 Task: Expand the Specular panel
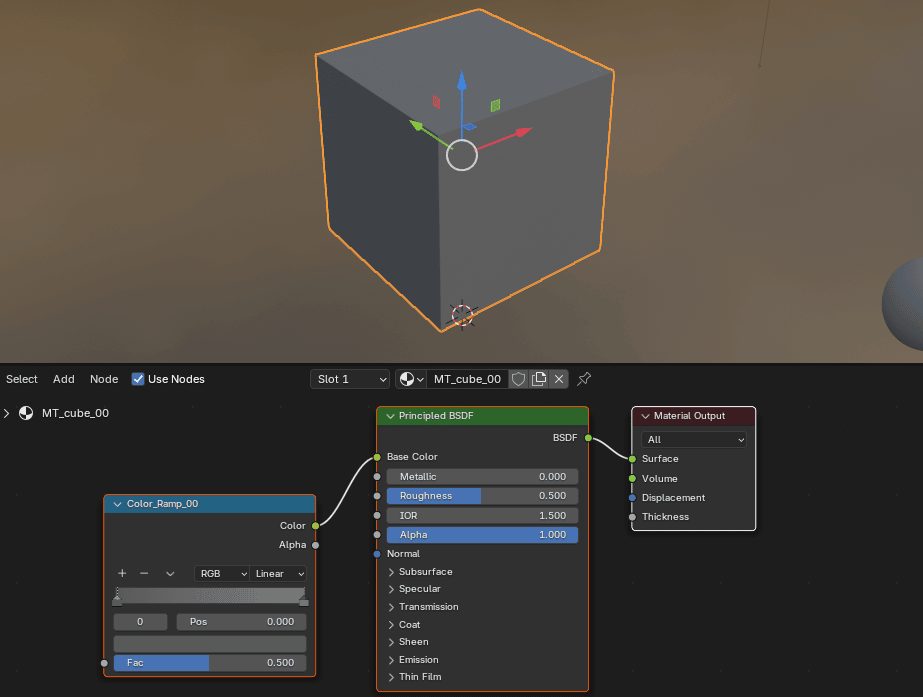[391, 589]
